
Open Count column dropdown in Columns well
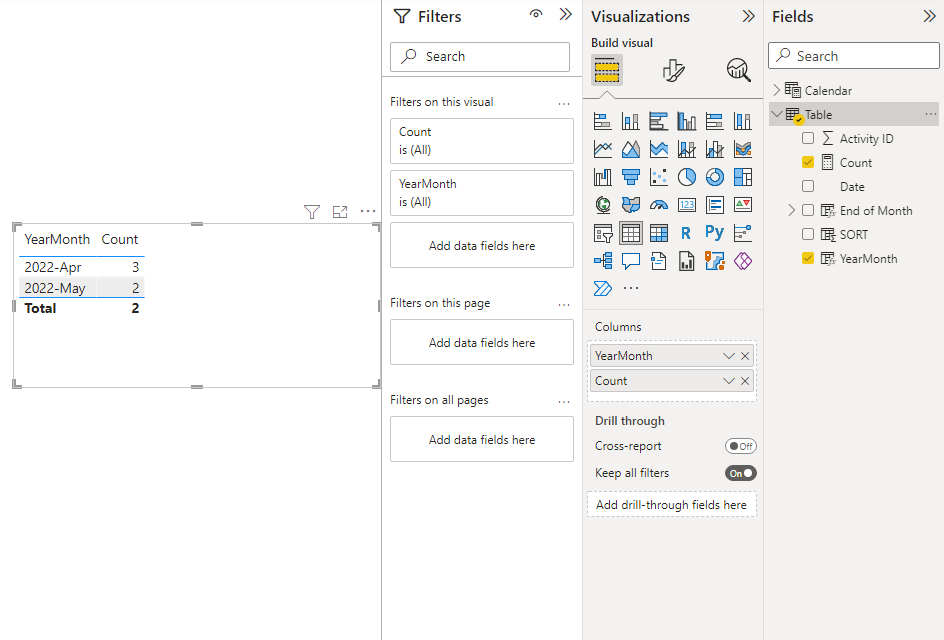728,381
